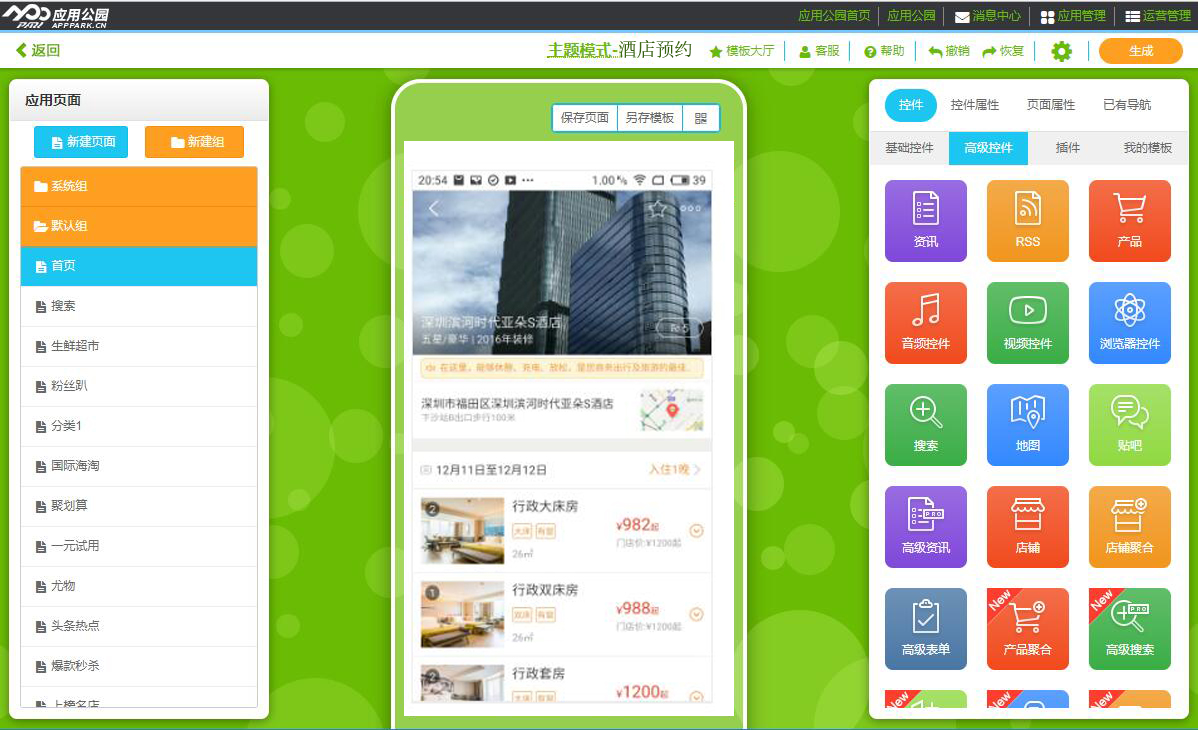Click the hotel map thumbnail

pos(671,410)
